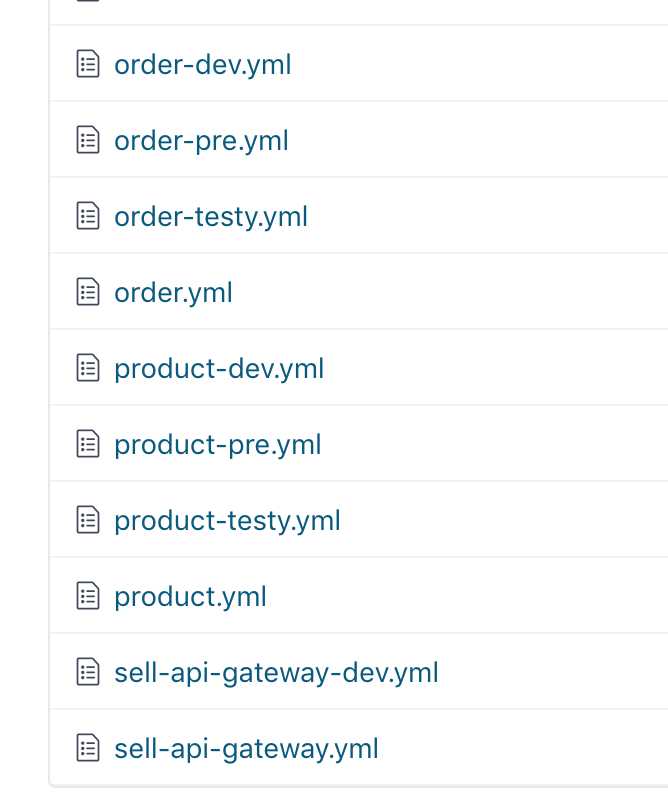Click the file icon beside product-dev.yml

88,367
